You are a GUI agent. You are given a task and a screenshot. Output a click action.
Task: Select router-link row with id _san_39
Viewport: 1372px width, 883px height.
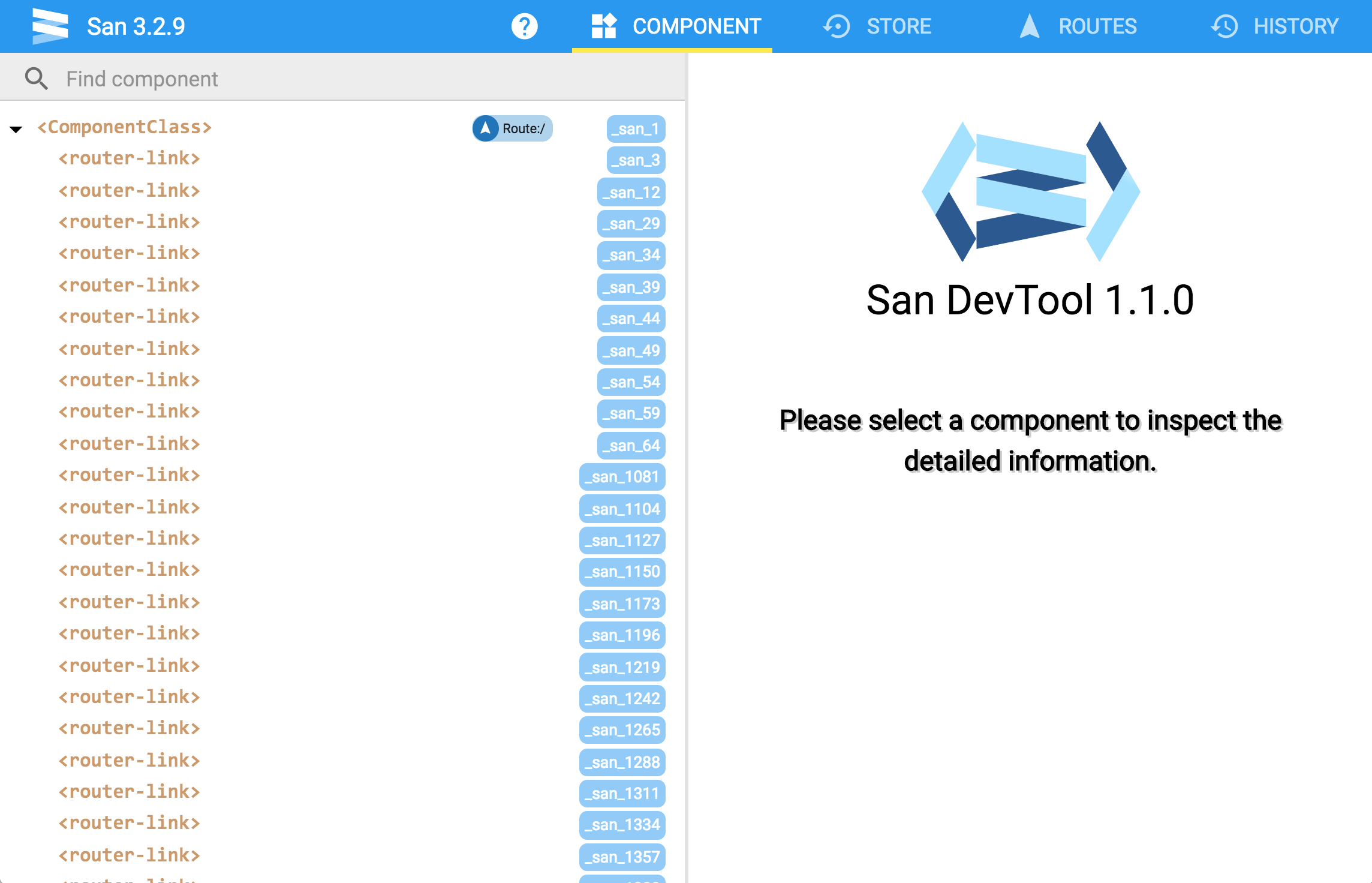point(342,286)
